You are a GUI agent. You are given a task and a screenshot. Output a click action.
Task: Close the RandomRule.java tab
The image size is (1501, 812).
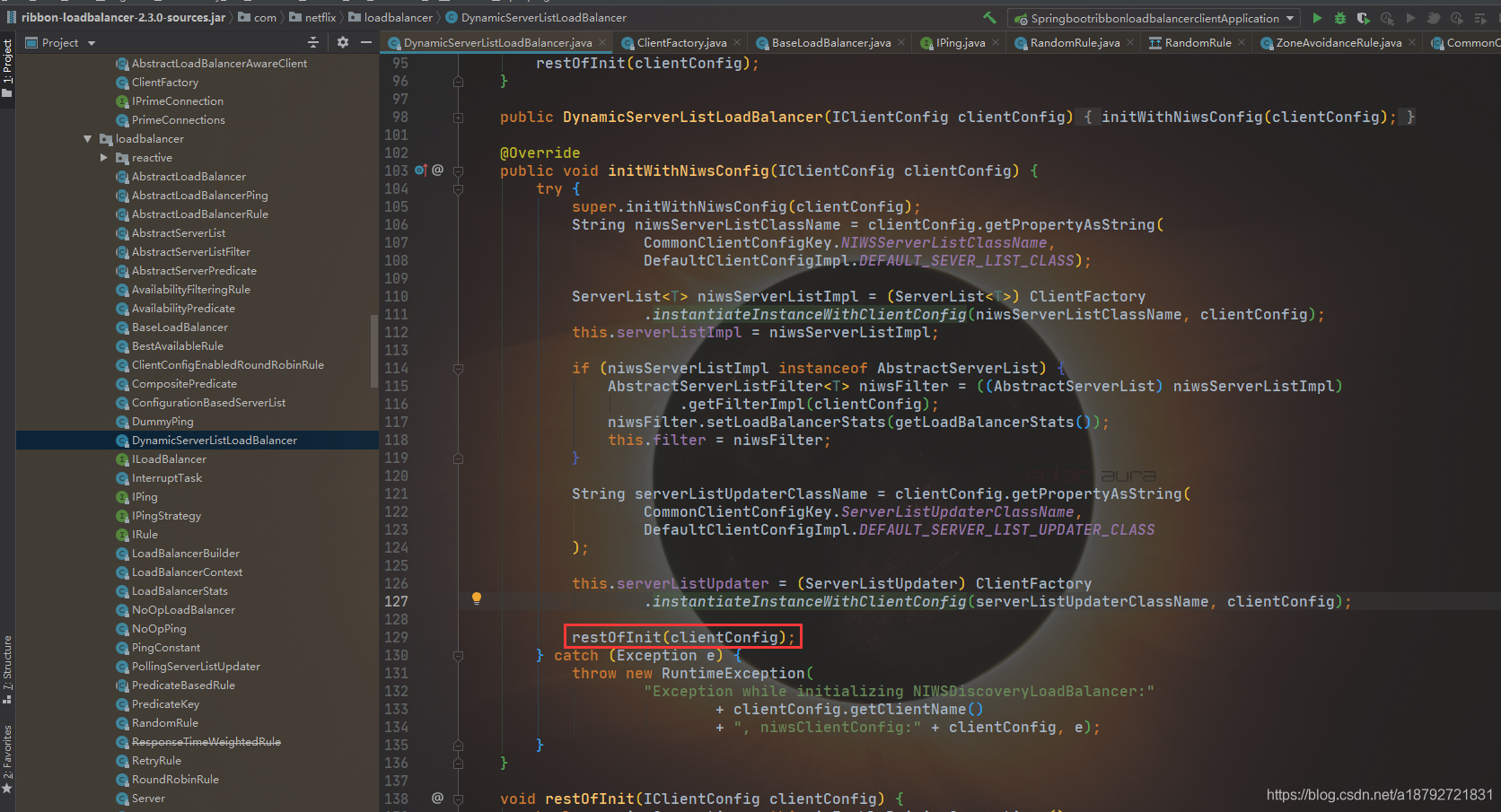pos(1130,42)
